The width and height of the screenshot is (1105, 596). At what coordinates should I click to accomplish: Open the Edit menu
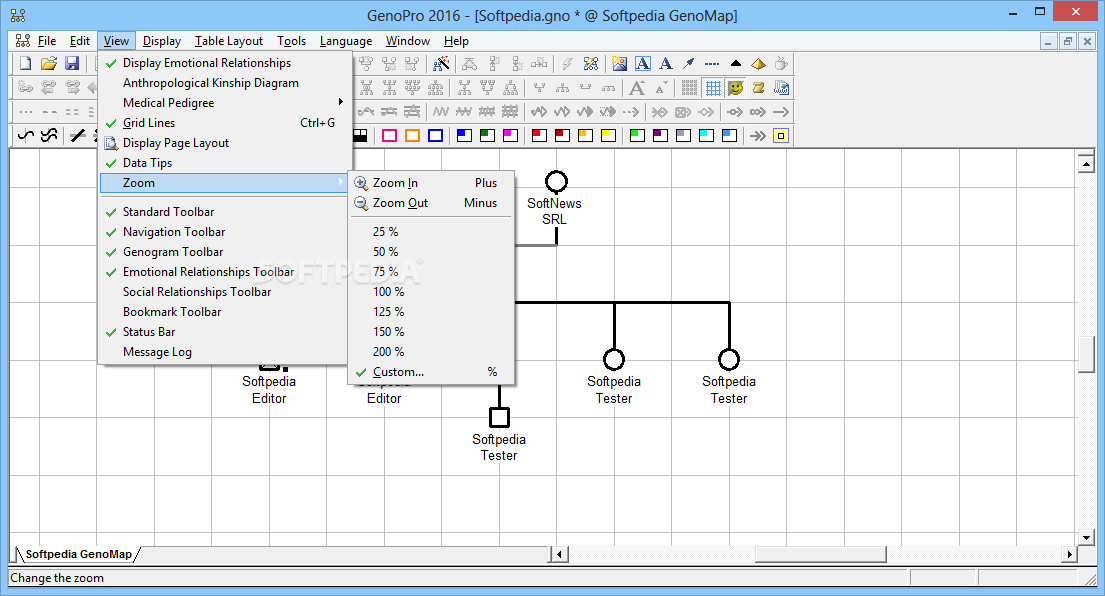80,41
